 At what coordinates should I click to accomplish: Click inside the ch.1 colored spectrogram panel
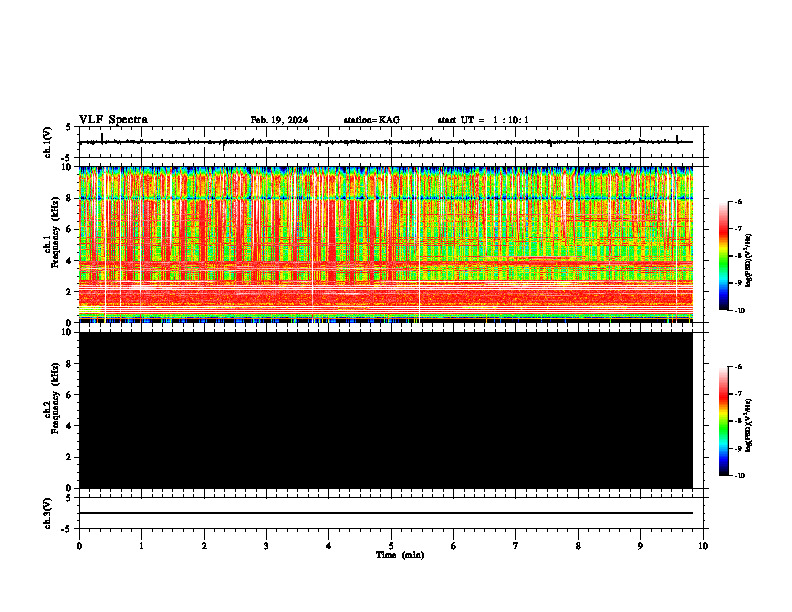tap(385, 244)
